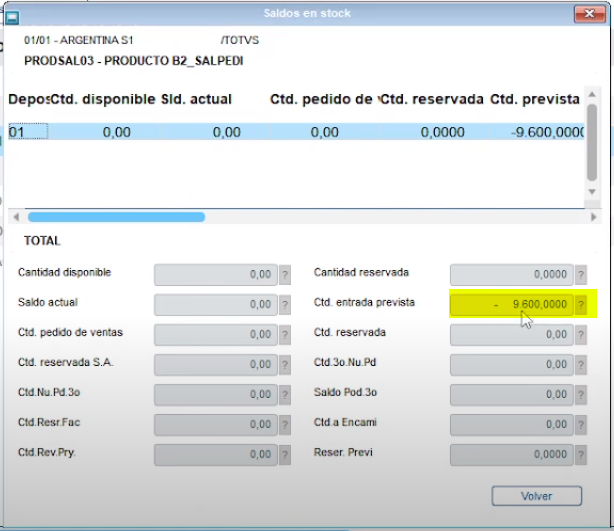Open help for Saldo Pod.3o field
This screenshot has width=614, height=531.
tap(581, 395)
